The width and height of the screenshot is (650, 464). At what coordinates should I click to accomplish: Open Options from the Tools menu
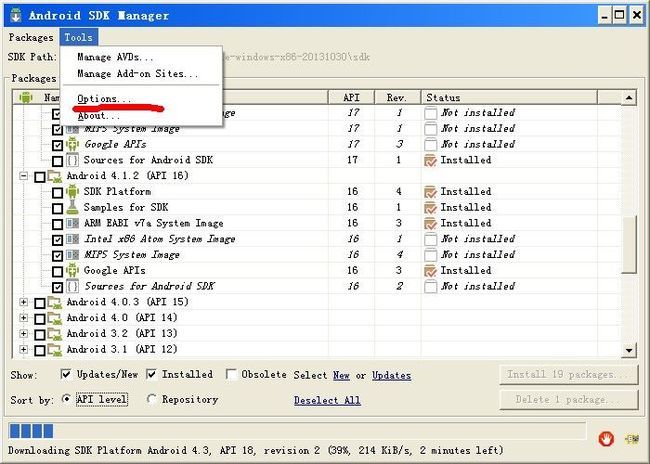pyautogui.click(x=104, y=99)
